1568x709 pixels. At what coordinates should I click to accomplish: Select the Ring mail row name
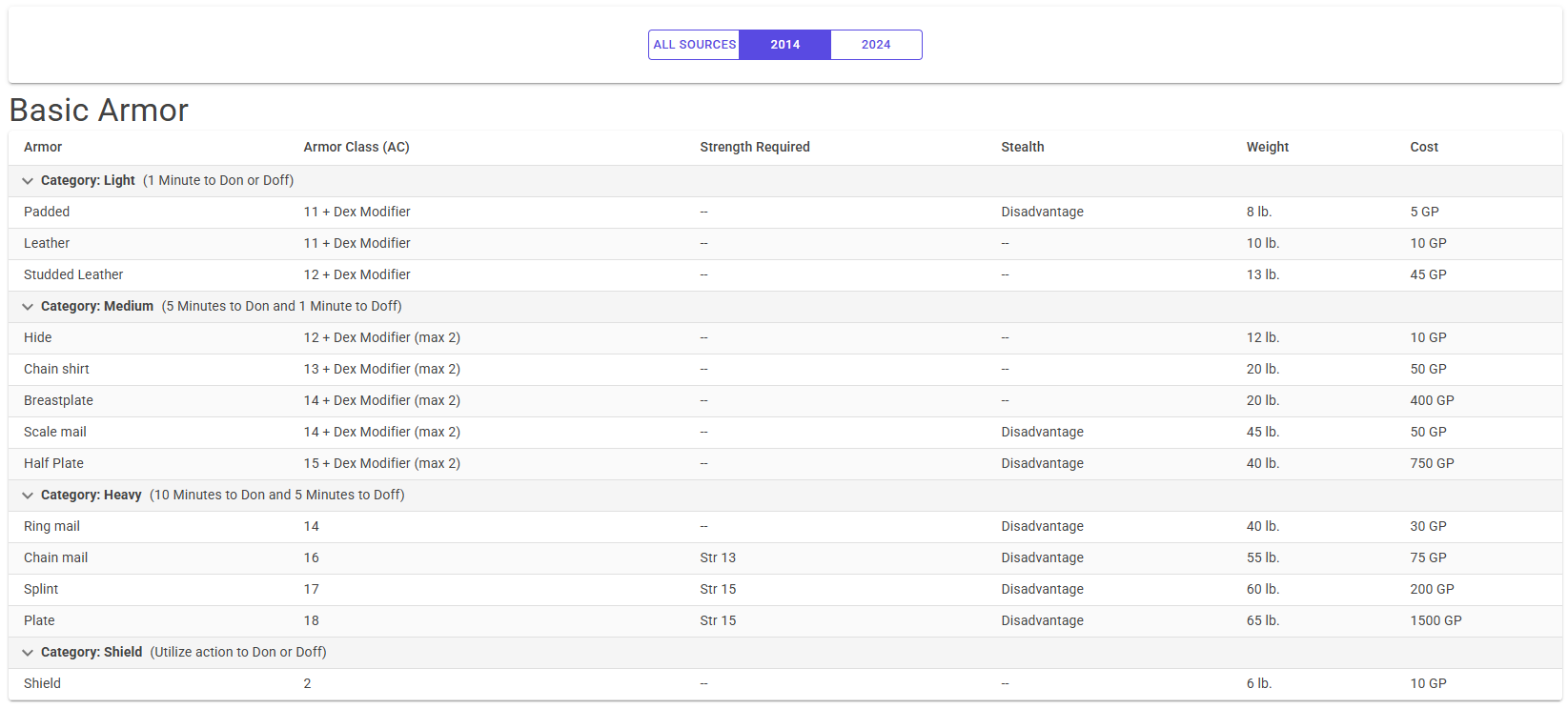[51, 526]
